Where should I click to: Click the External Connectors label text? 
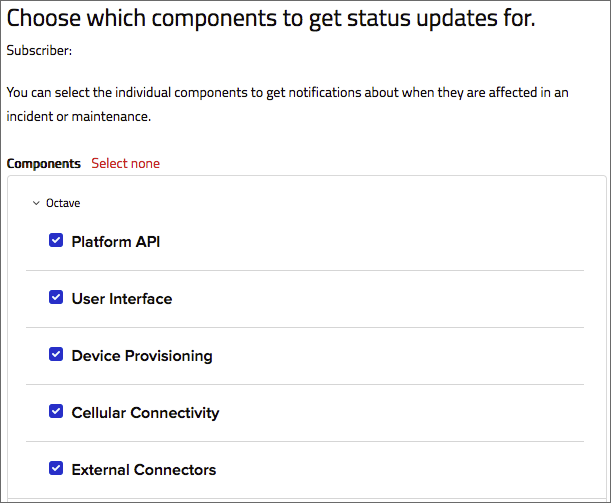pos(144,470)
